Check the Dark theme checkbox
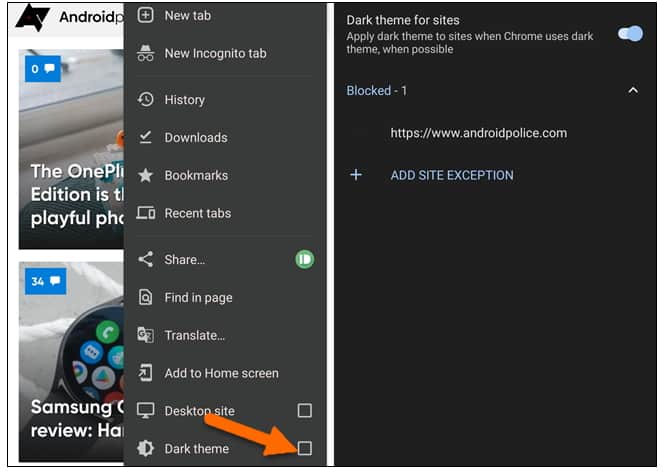This screenshot has width=663, height=472. (x=305, y=448)
